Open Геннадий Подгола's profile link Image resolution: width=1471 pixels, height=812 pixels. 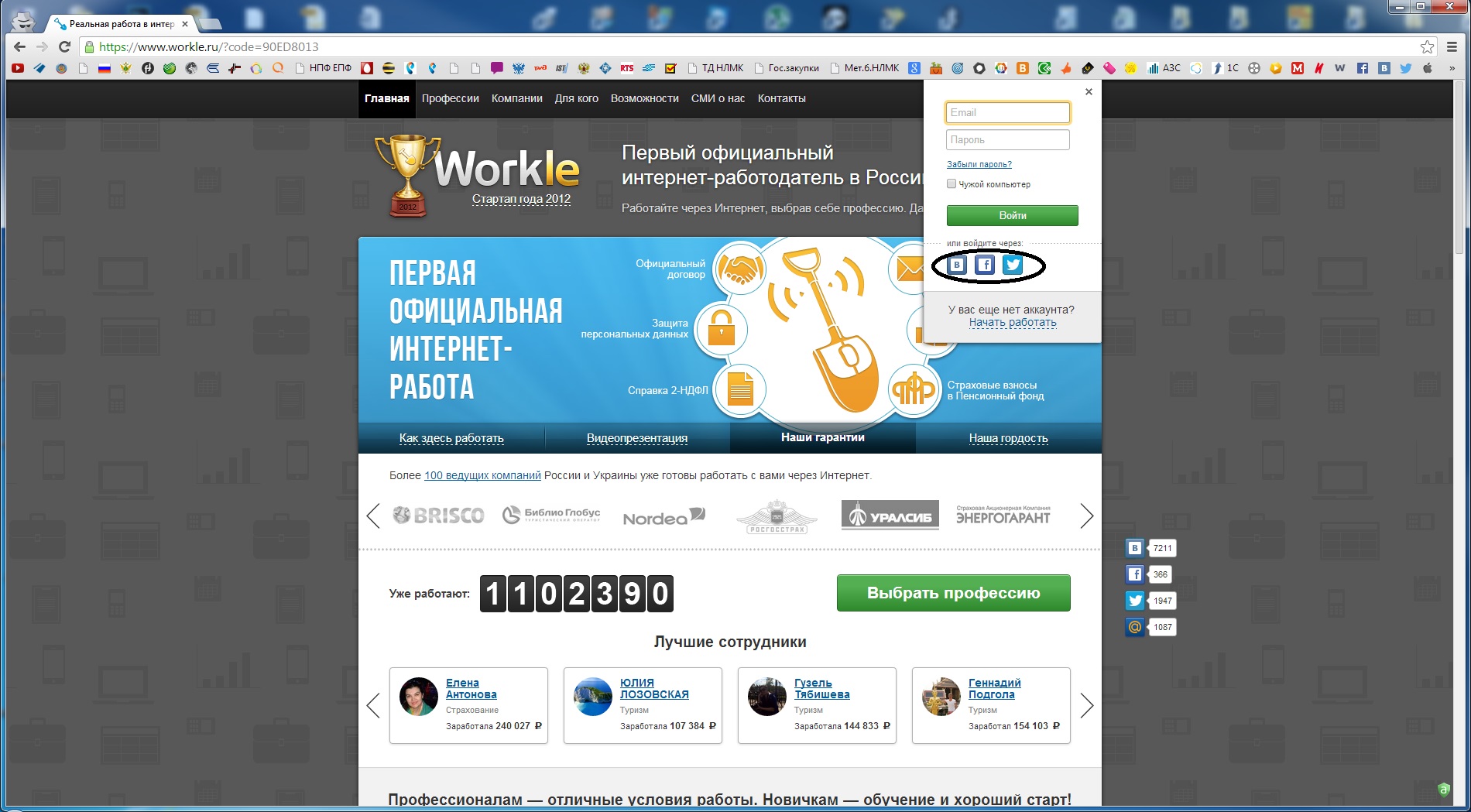pyautogui.click(x=995, y=689)
